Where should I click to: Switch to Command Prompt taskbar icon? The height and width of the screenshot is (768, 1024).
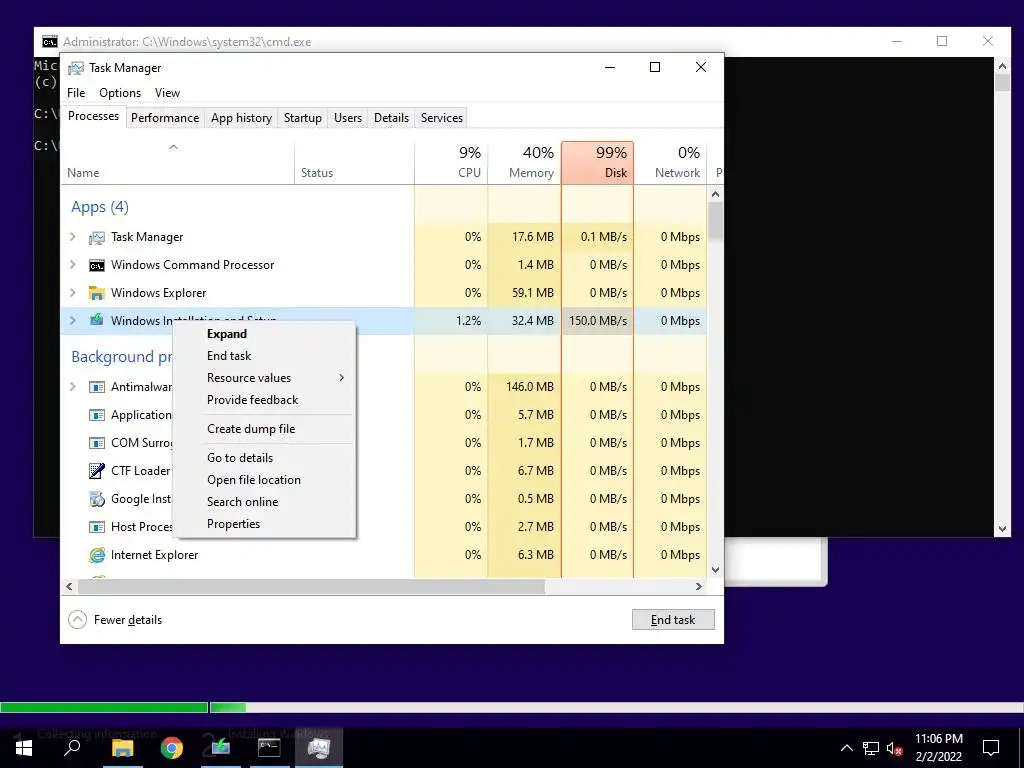coord(270,748)
